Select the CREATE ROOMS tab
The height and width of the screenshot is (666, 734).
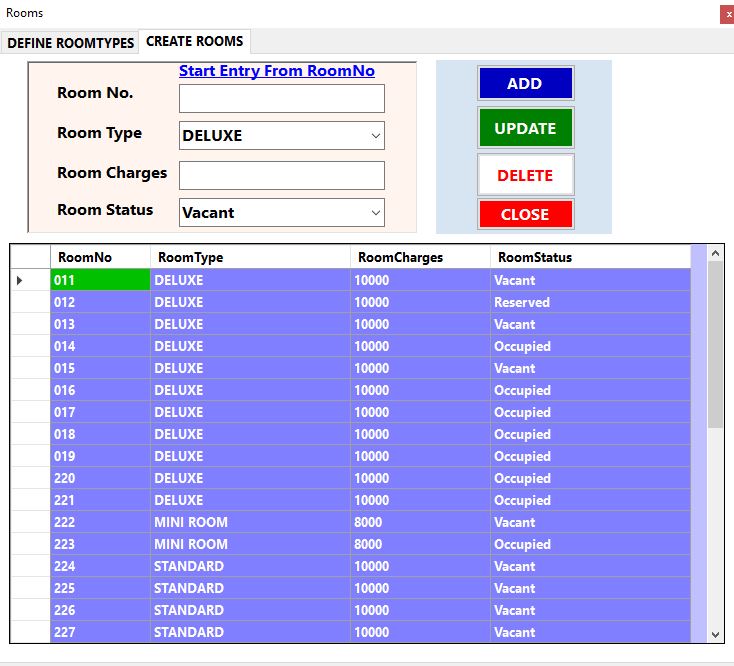point(195,42)
